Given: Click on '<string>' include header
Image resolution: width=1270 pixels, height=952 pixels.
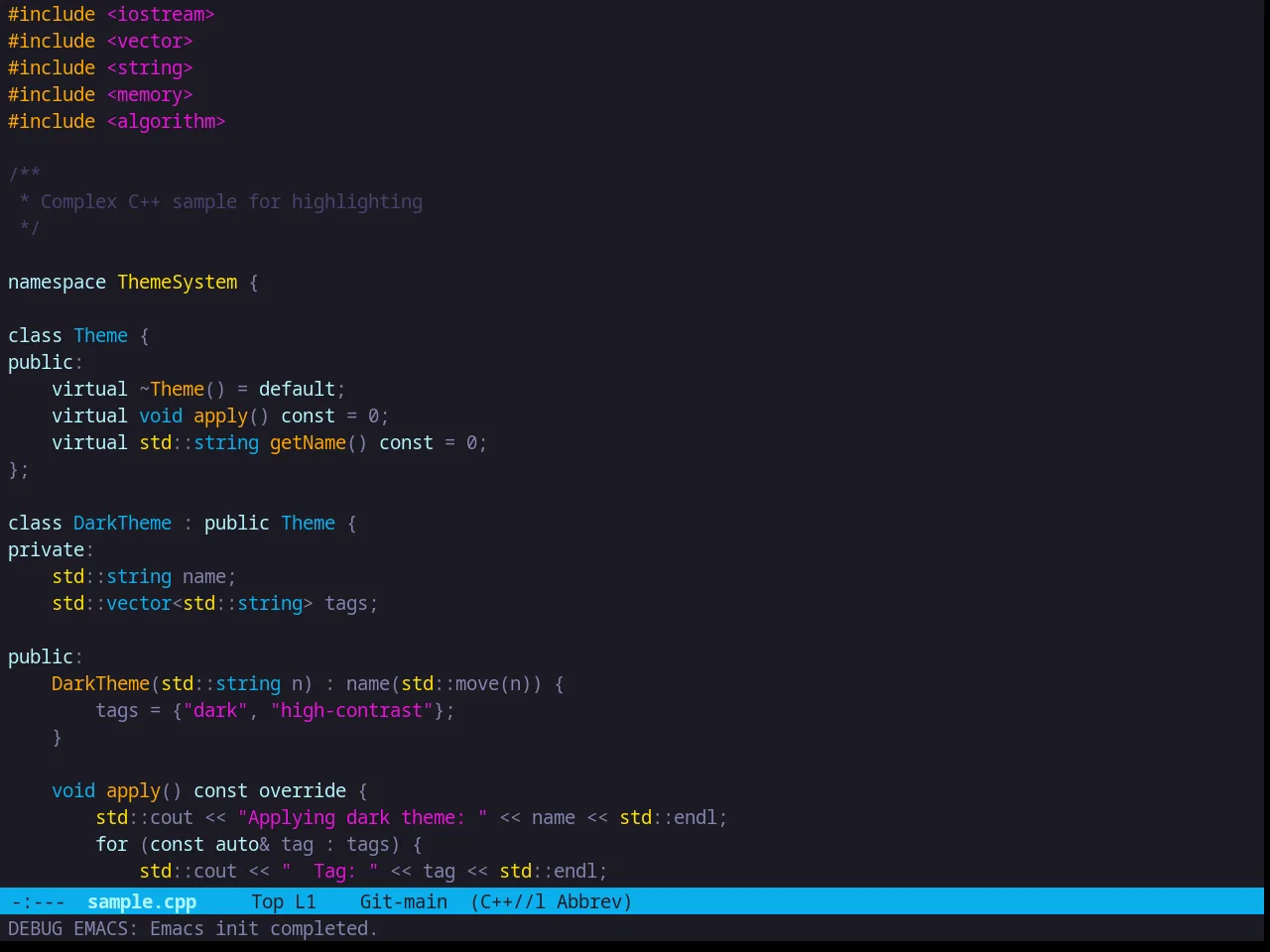Looking at the screenshot, I should (150, 67).
